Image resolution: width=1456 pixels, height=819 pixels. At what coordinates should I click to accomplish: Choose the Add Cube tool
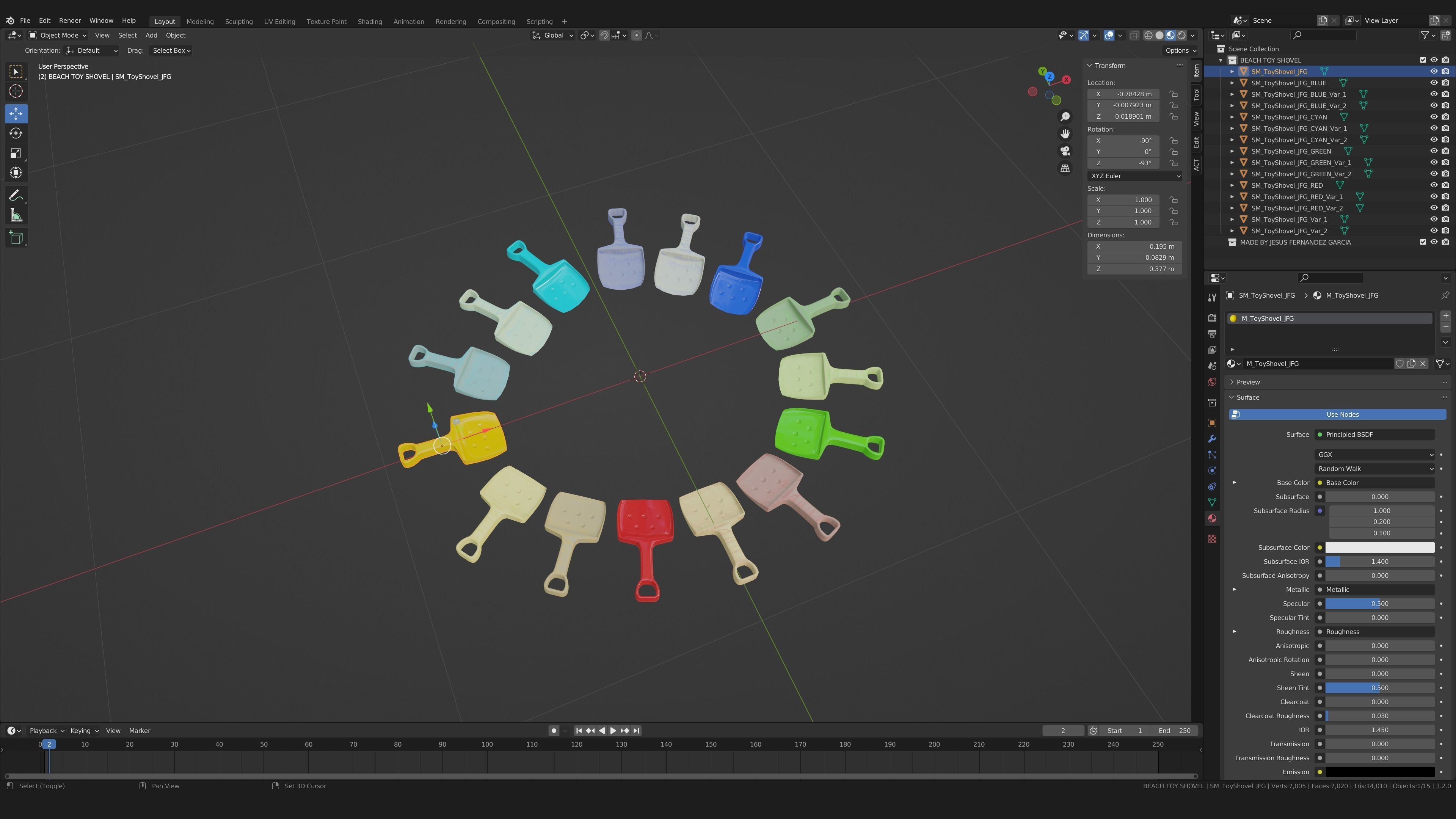pyautogui.click(x=16, y=237)
